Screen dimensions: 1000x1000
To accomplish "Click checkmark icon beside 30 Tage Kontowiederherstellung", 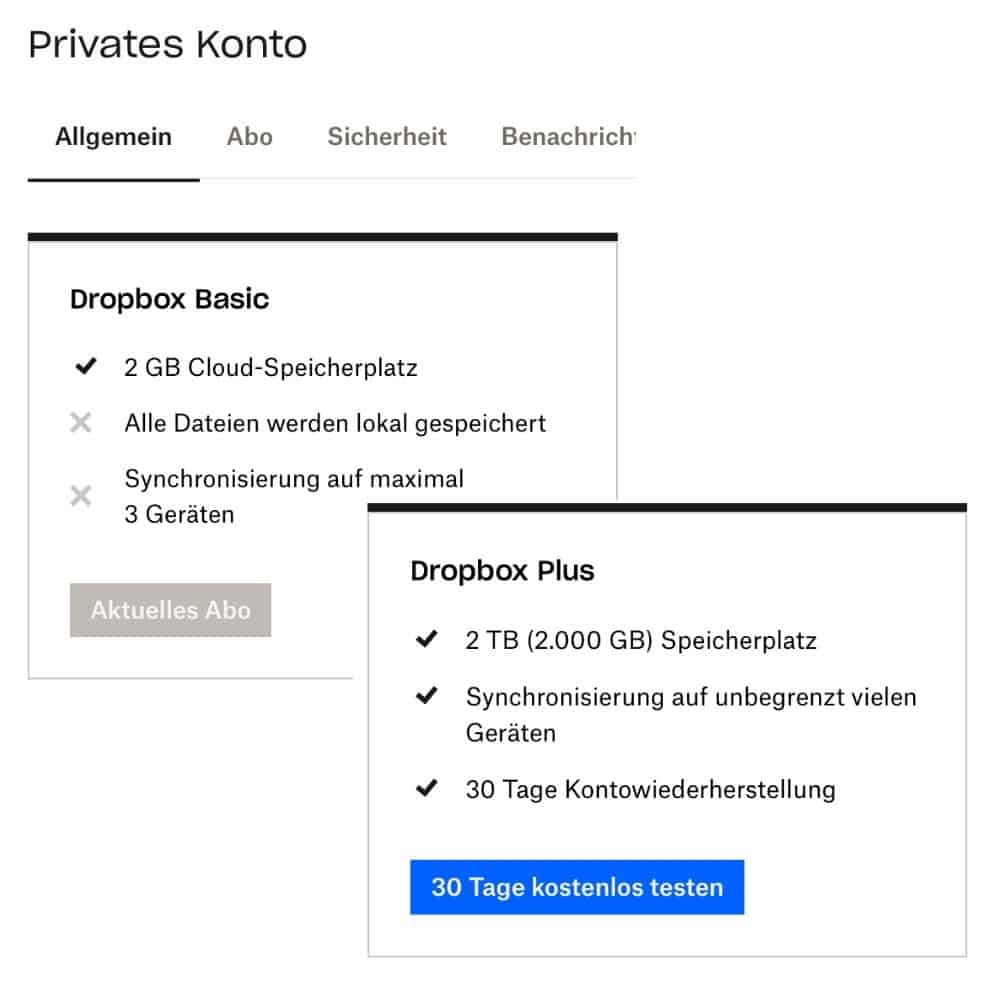I will (x=427, y=788).
